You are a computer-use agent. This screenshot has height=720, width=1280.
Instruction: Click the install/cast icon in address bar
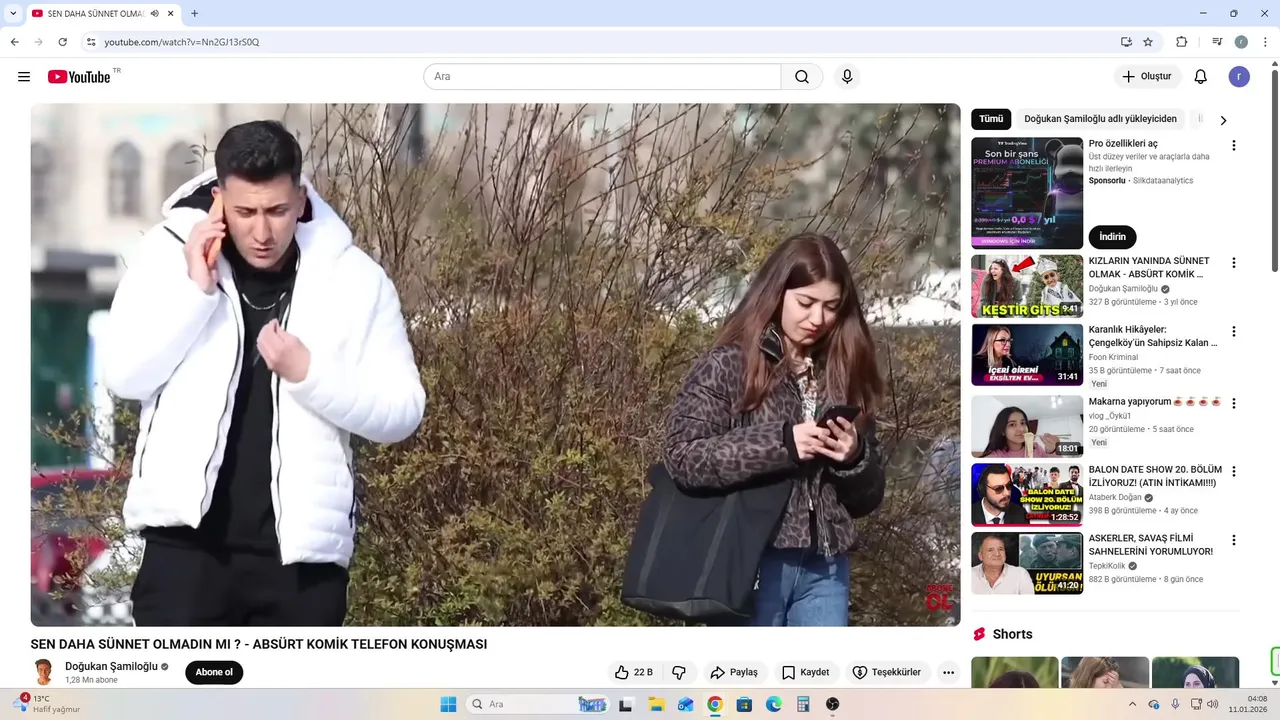(1126, 42)
